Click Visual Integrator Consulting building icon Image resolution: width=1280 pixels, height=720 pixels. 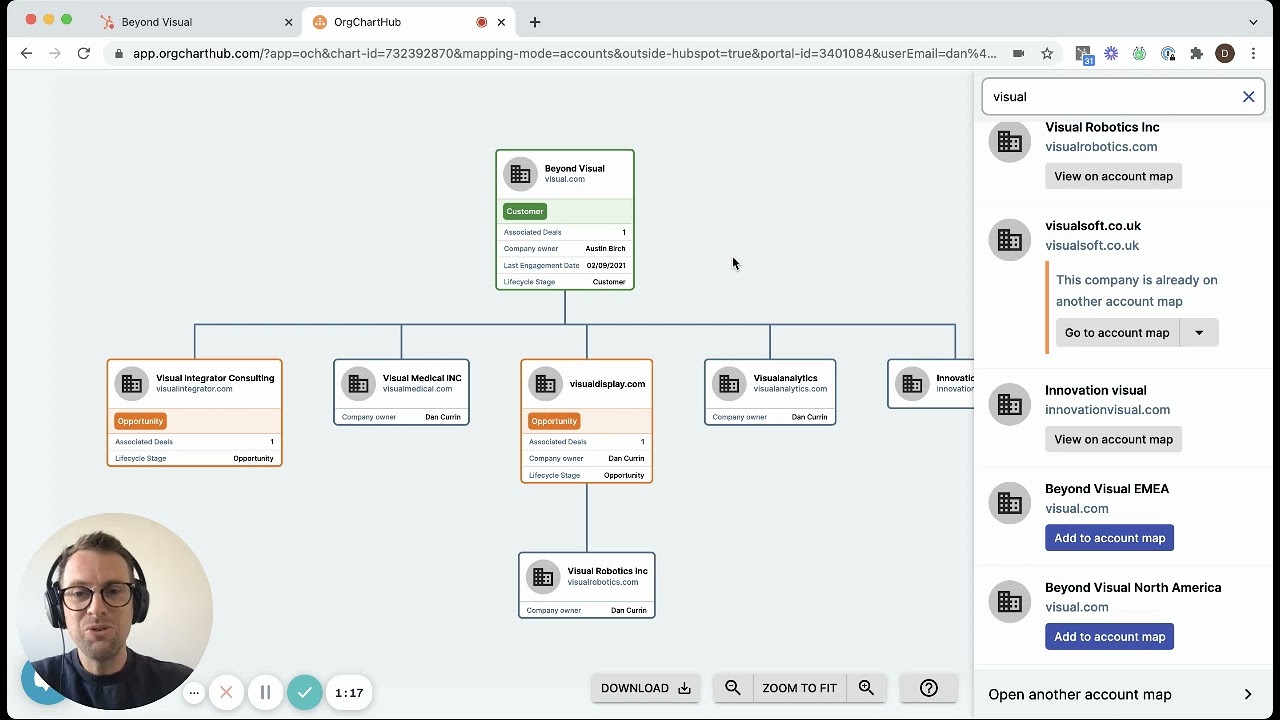tap(131, 383)
